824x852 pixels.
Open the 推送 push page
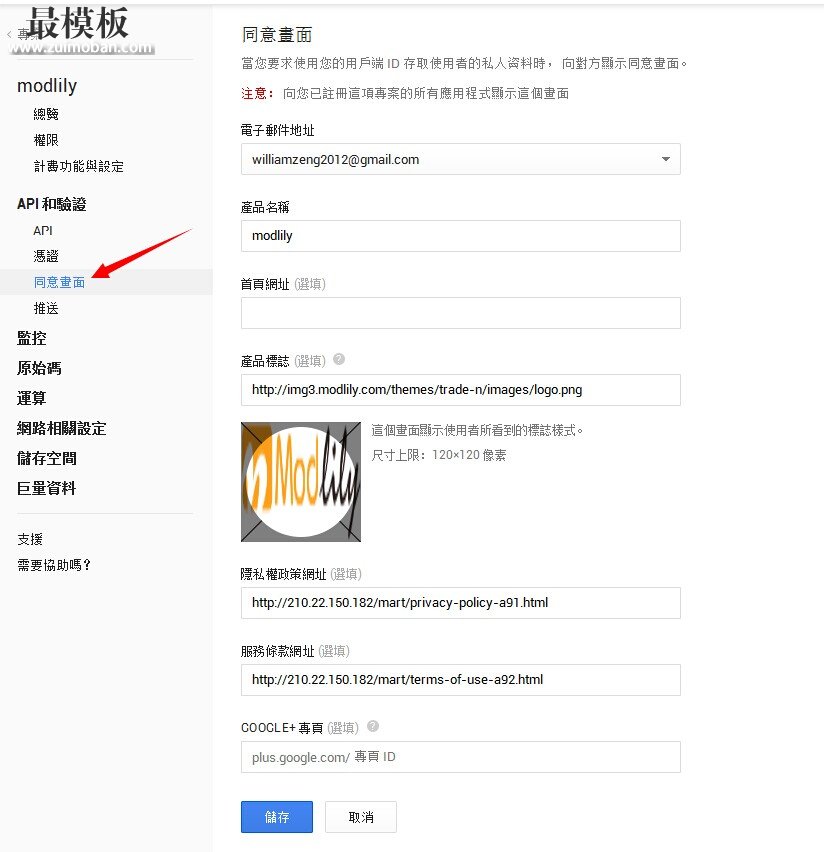point(46,308)
